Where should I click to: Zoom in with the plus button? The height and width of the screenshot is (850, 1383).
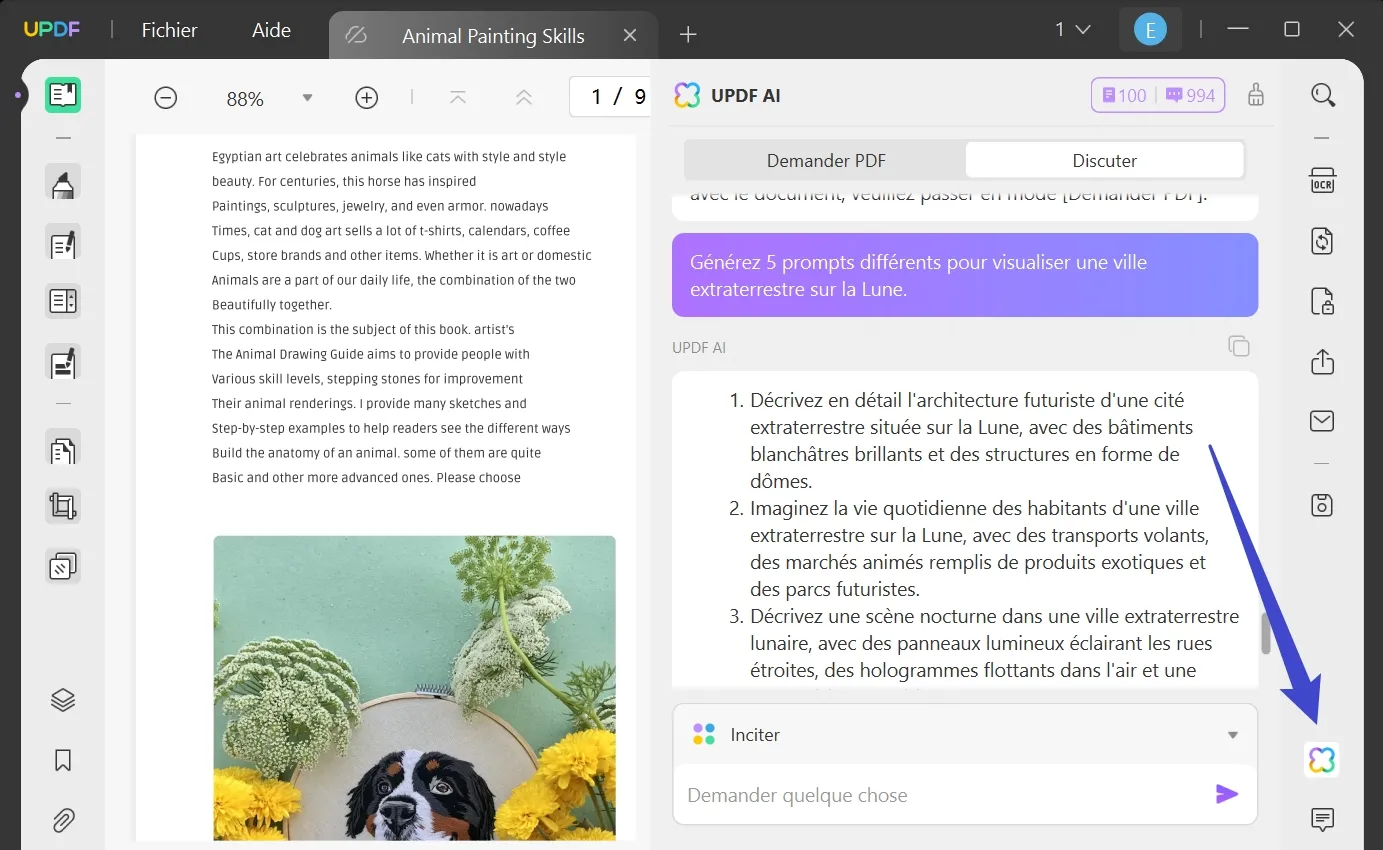(x=367, y=98)
